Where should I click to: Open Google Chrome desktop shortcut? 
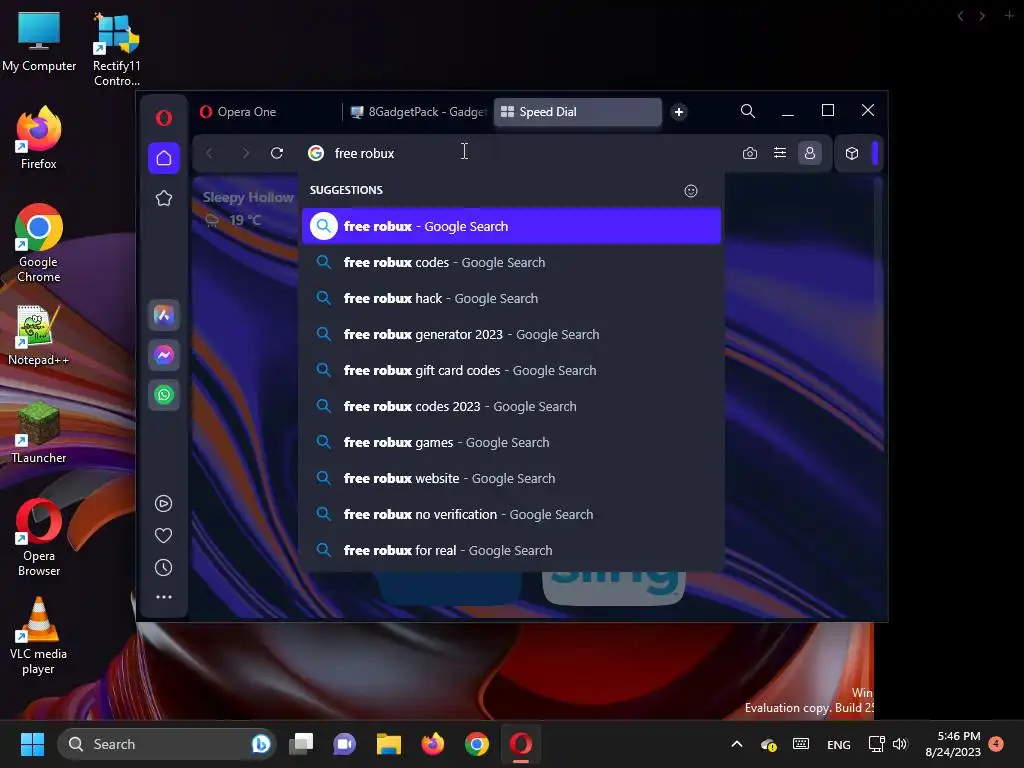point(39,243)
